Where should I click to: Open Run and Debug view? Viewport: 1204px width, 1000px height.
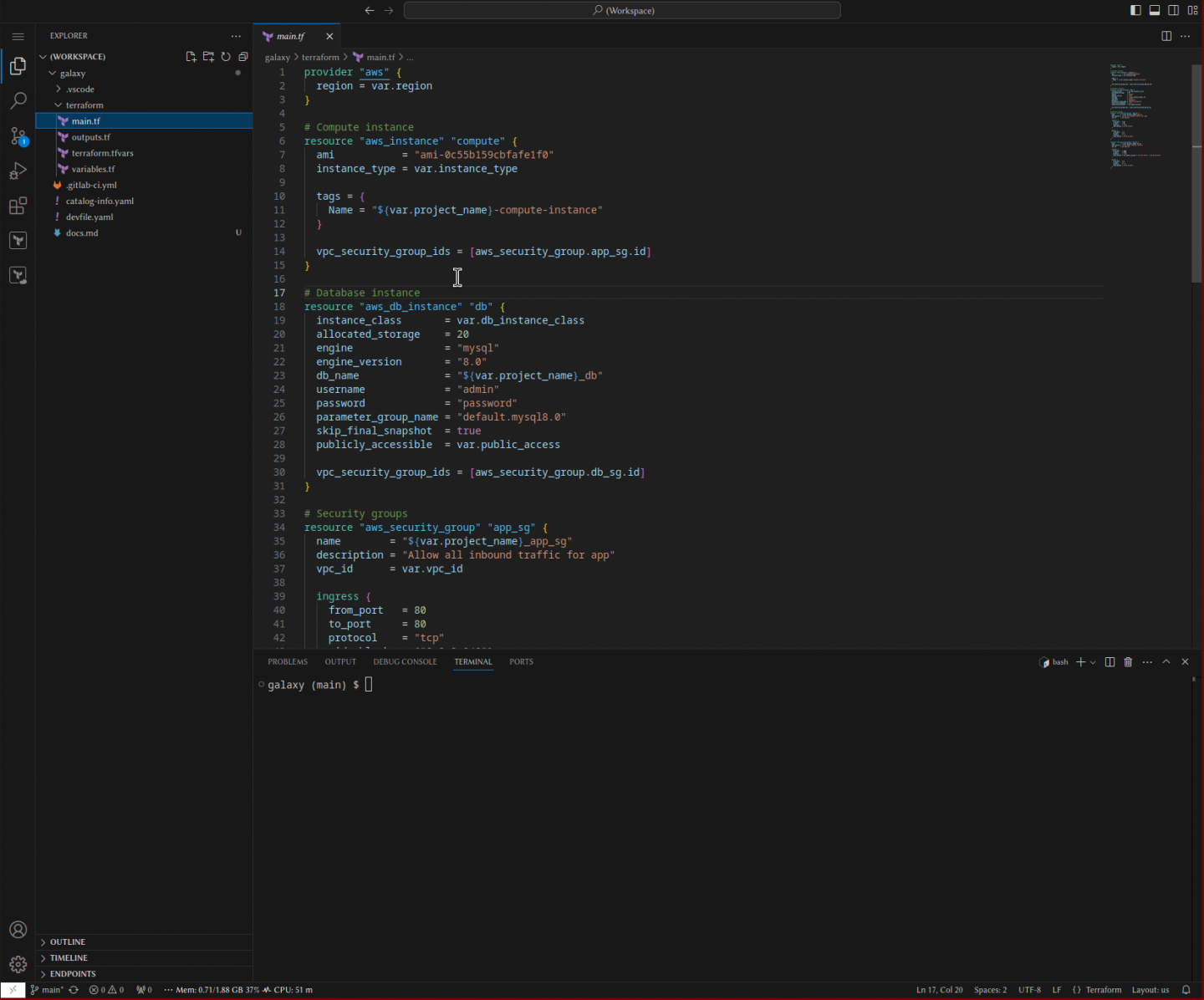[x=18, y=171]
